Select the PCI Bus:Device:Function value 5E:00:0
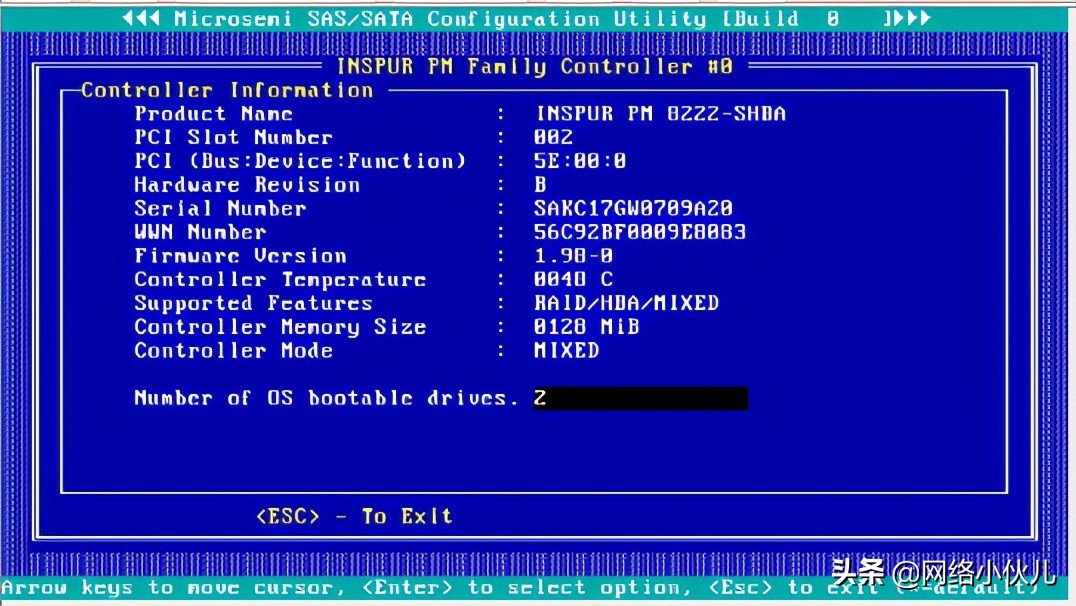 [580, 161]
